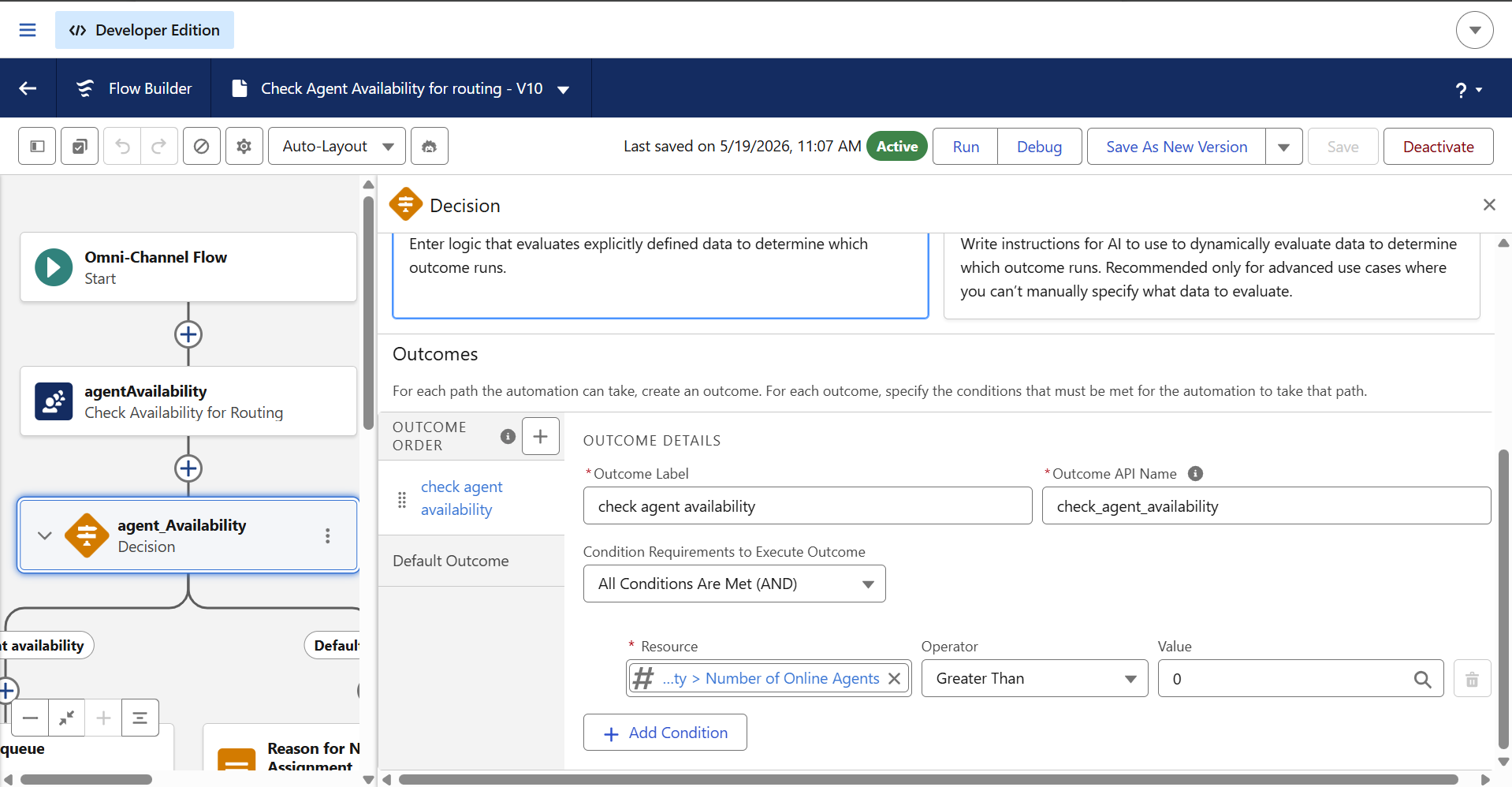
Task: Open the circular dropdown at top right
Action: click(x=1474, y=30)
